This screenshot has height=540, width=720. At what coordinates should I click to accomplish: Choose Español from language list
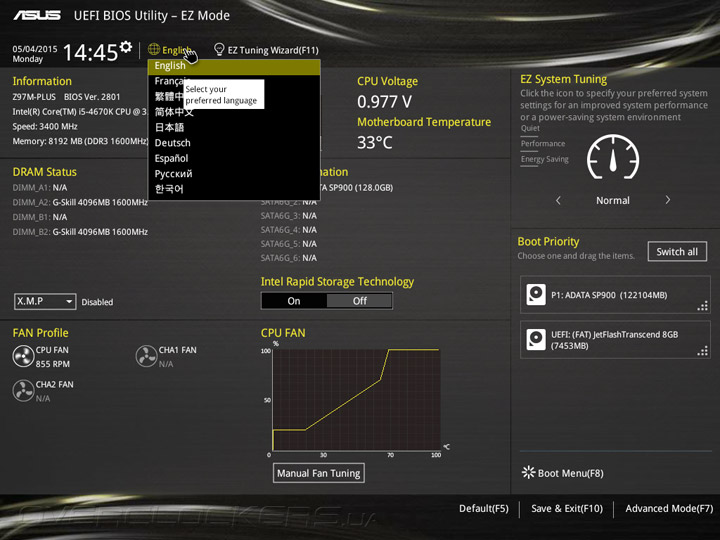pos(234,158)
